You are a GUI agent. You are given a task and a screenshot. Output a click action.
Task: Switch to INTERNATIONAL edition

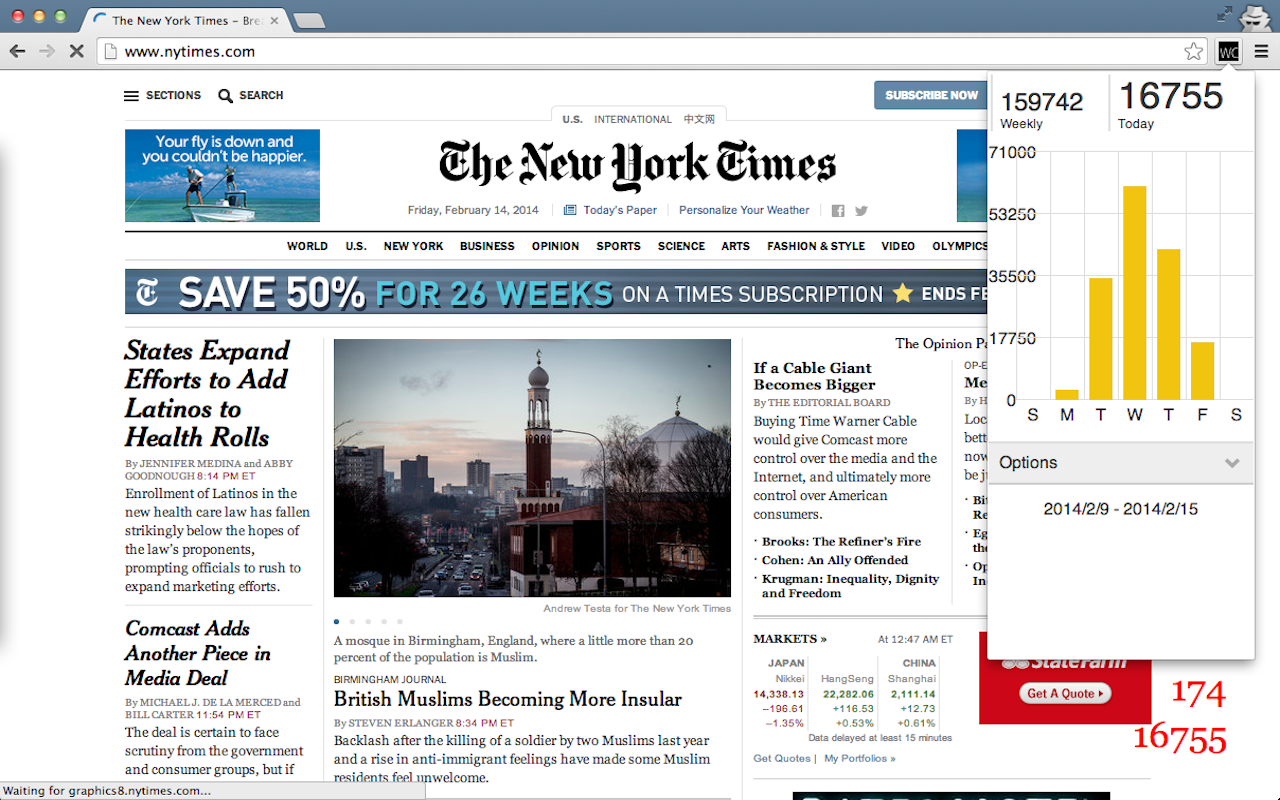pyautogui.click(x=633, y=119)
